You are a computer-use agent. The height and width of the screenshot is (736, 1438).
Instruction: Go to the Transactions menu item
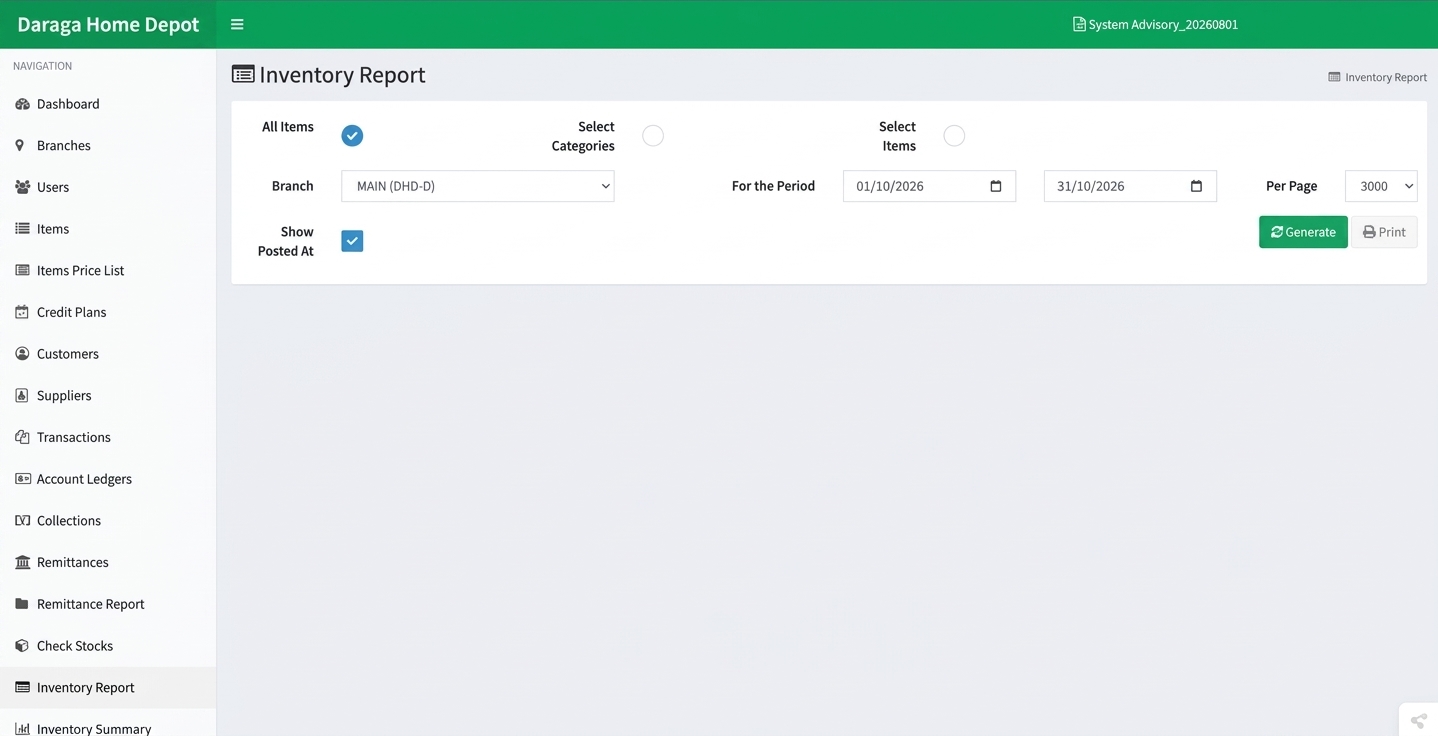pyautogui.click(x=108, y=437)
